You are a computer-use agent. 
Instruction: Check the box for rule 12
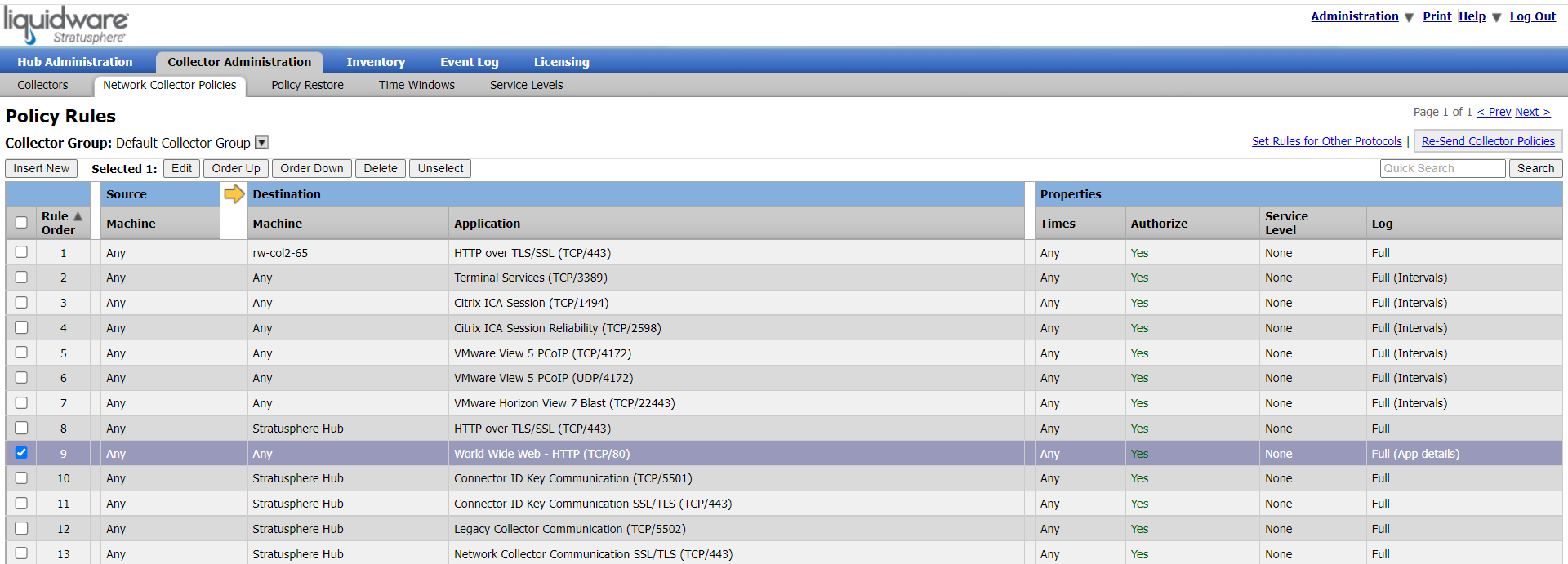tap(21, 528)
